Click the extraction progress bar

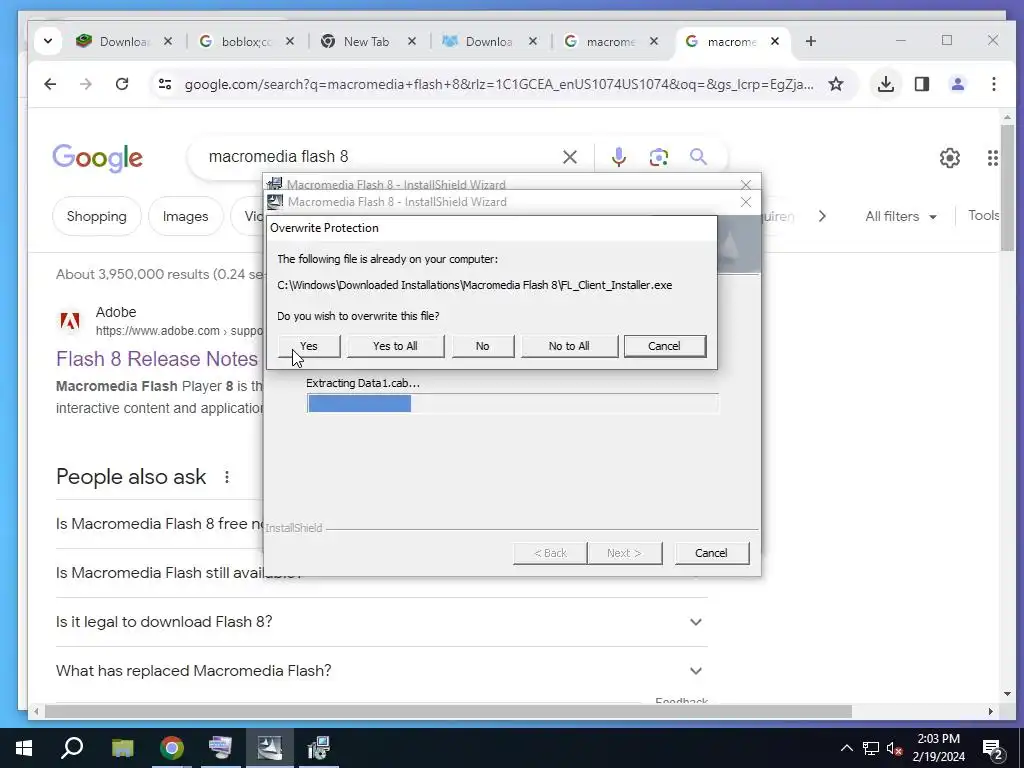513,404
